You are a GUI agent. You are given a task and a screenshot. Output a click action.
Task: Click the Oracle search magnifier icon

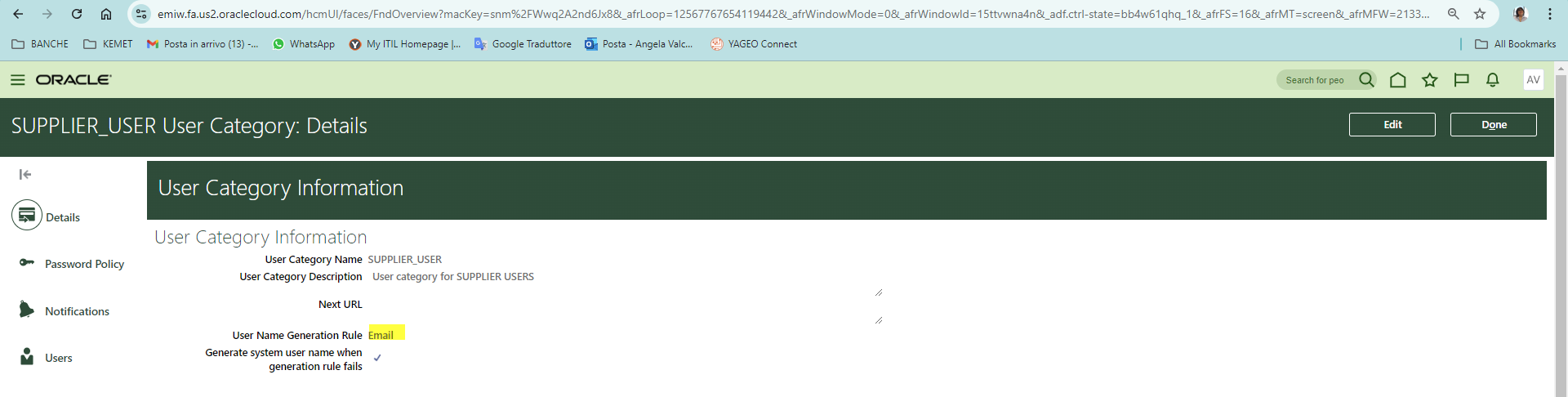click(x=1366, y=79)
